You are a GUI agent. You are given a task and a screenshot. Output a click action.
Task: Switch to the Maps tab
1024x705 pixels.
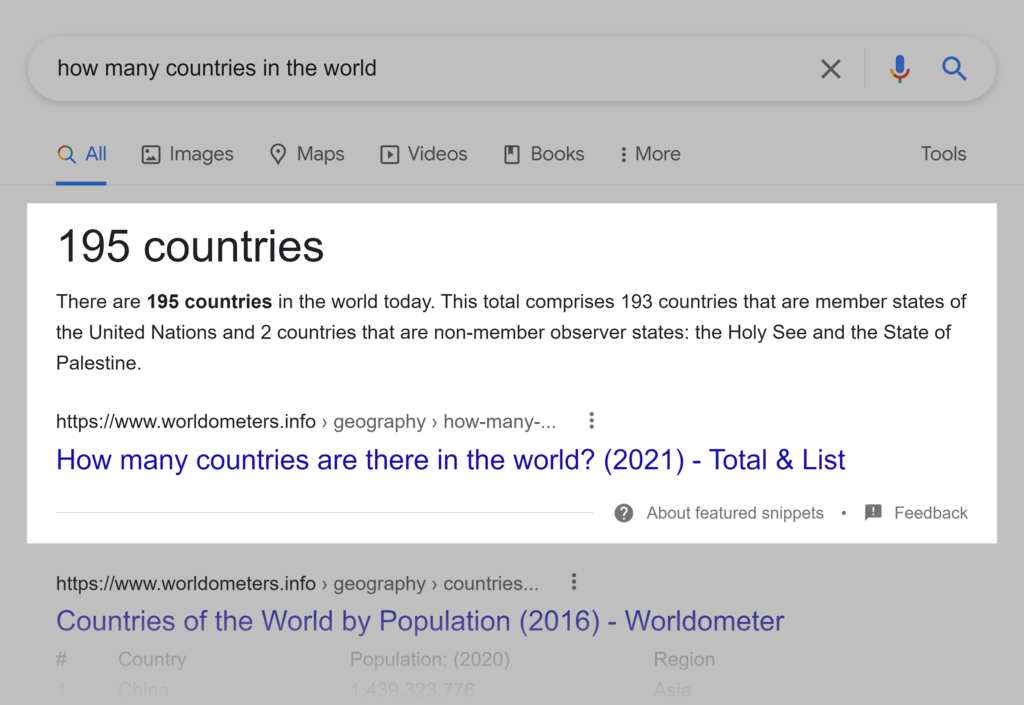point(307,154)
